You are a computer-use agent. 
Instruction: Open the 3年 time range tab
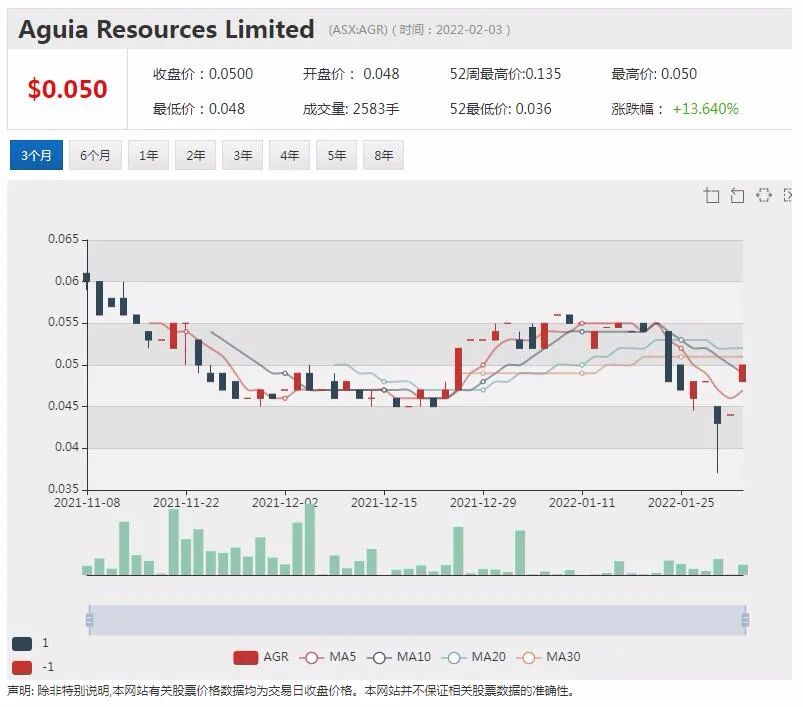click(x=243, y=155)
